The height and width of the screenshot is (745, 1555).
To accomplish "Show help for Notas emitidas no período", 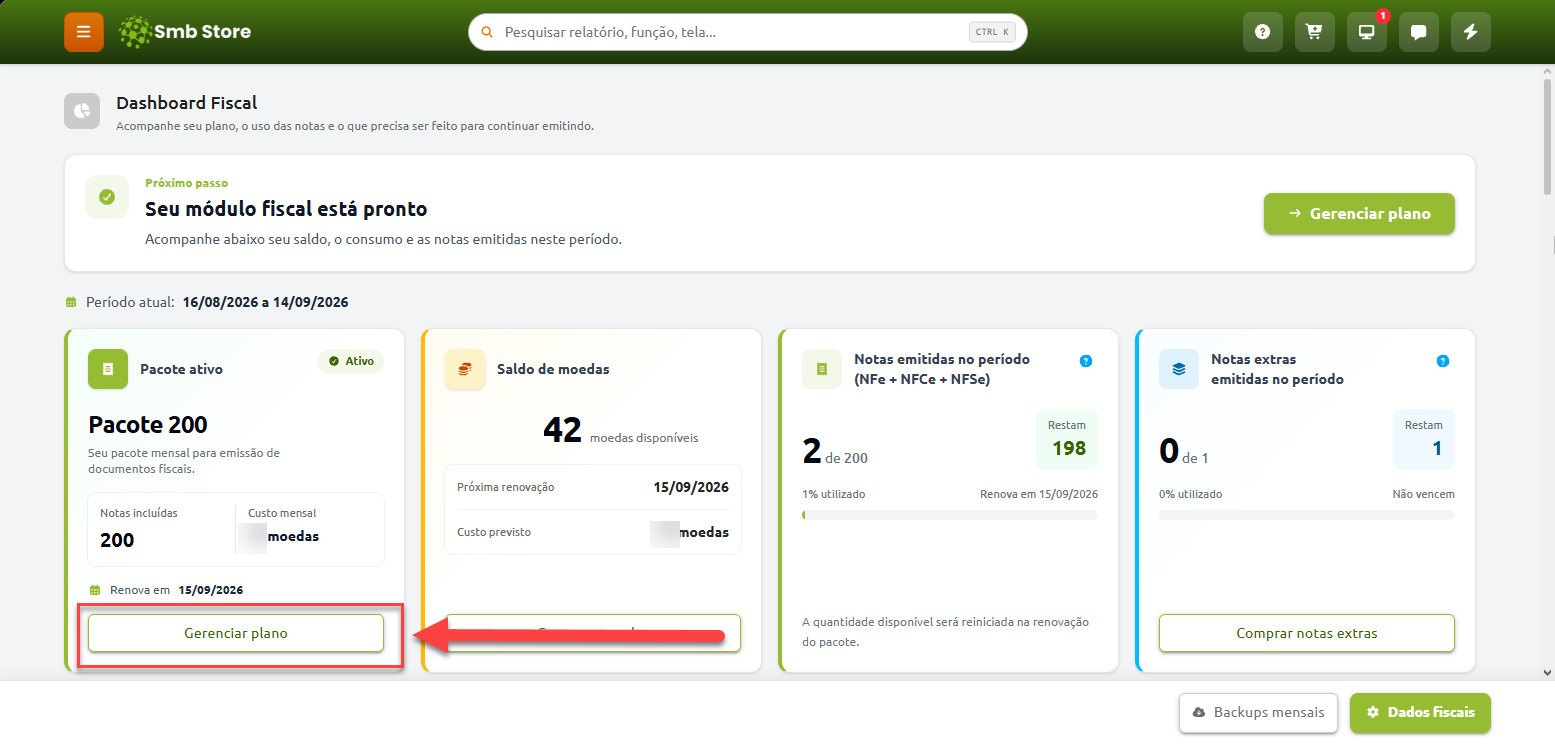I will (1086, 361).
